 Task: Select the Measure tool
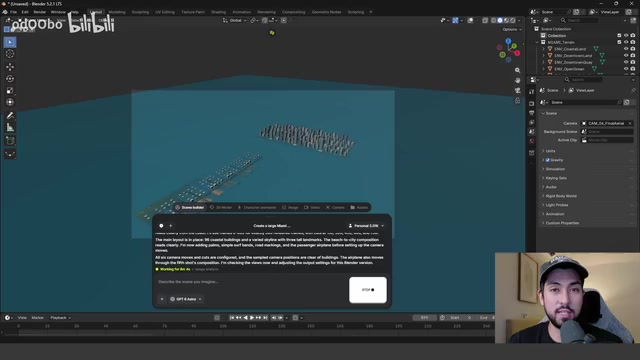click(x=10, y=128)
